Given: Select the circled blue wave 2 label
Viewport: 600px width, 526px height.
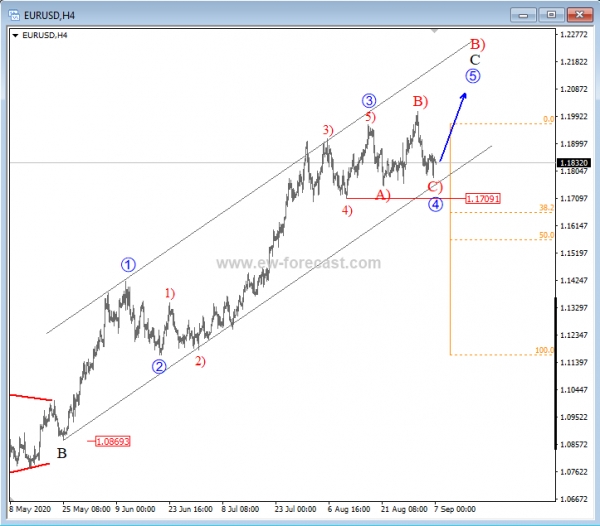Looking at the screenshot, I should coord(159,366).
